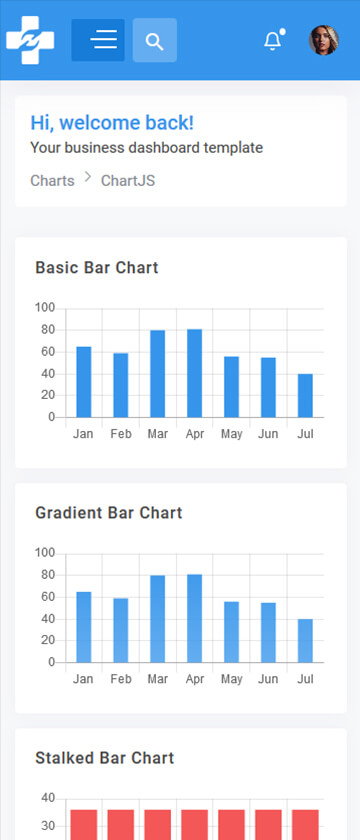Click the Basic Bar Chart heading
This screenshot has height=840, width=360.
97,267
